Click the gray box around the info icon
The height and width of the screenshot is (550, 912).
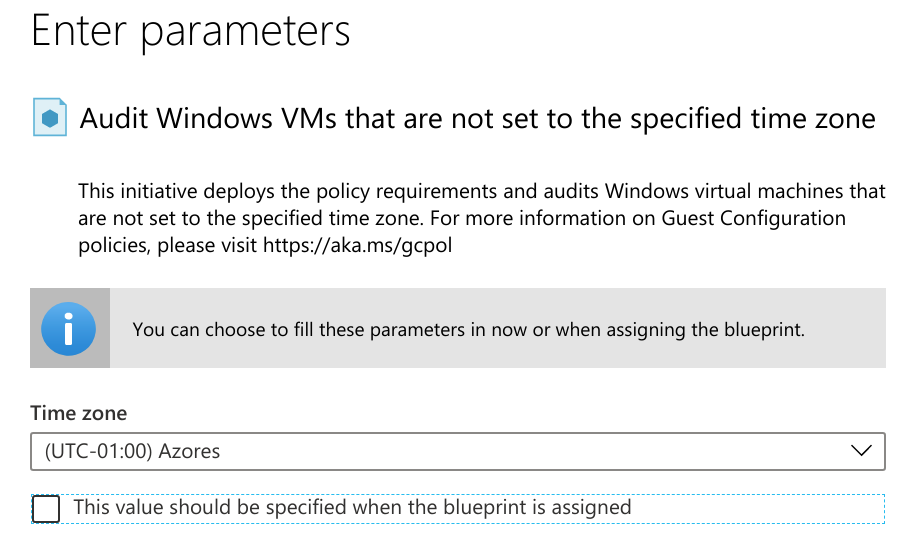click(70, 328)
